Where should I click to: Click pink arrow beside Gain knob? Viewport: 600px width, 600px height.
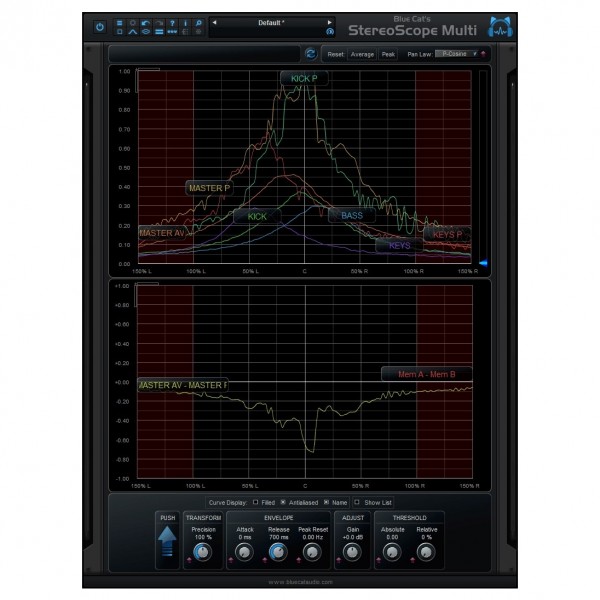tap(338, 560)
